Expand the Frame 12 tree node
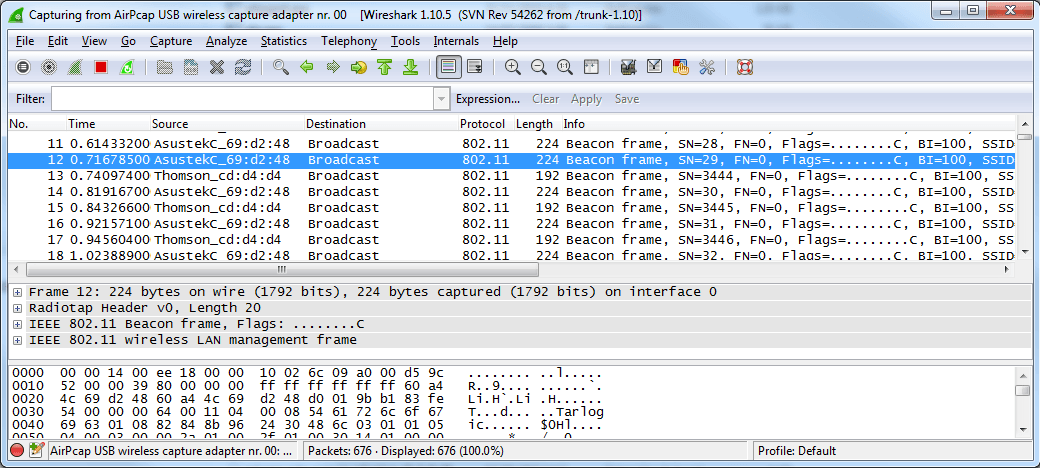Screen dimensions: 1040x470 click(x=17, y=292)
